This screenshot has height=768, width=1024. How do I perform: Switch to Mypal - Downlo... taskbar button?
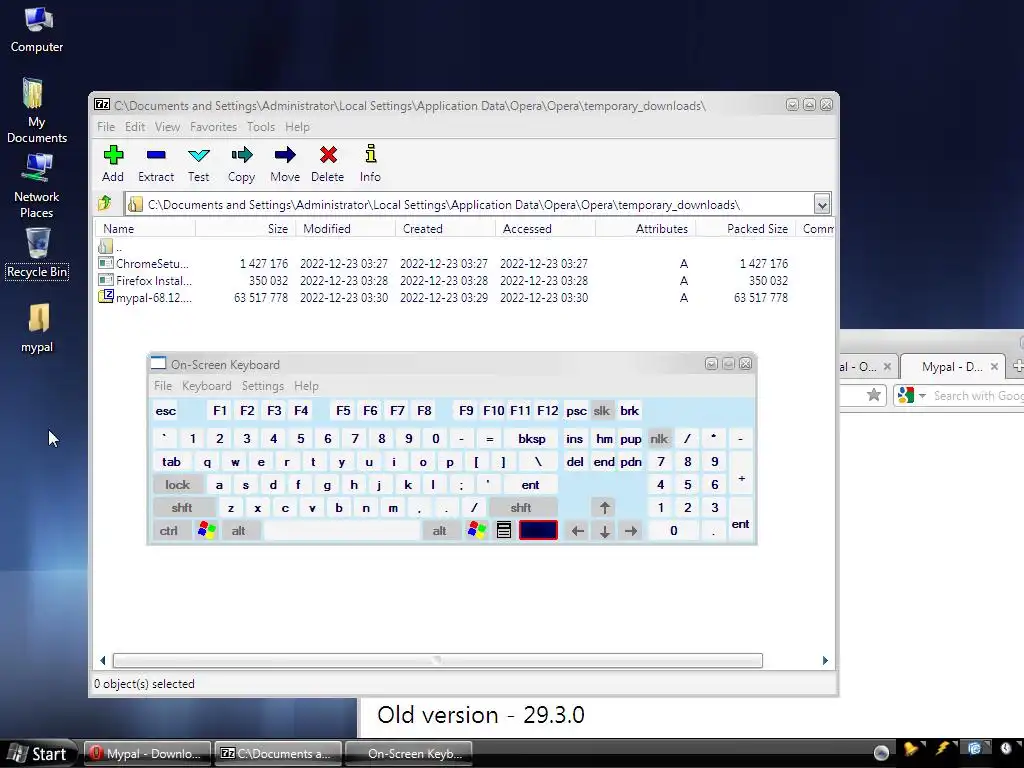click(x=146, y=754)
